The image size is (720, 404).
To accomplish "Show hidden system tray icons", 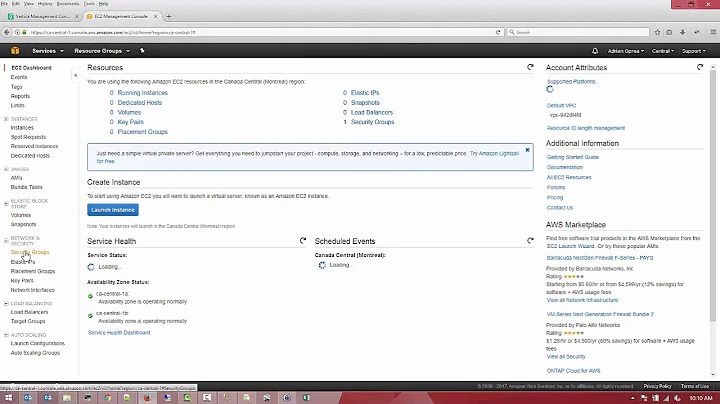I will pyautogui.click(x=632, y=398).
